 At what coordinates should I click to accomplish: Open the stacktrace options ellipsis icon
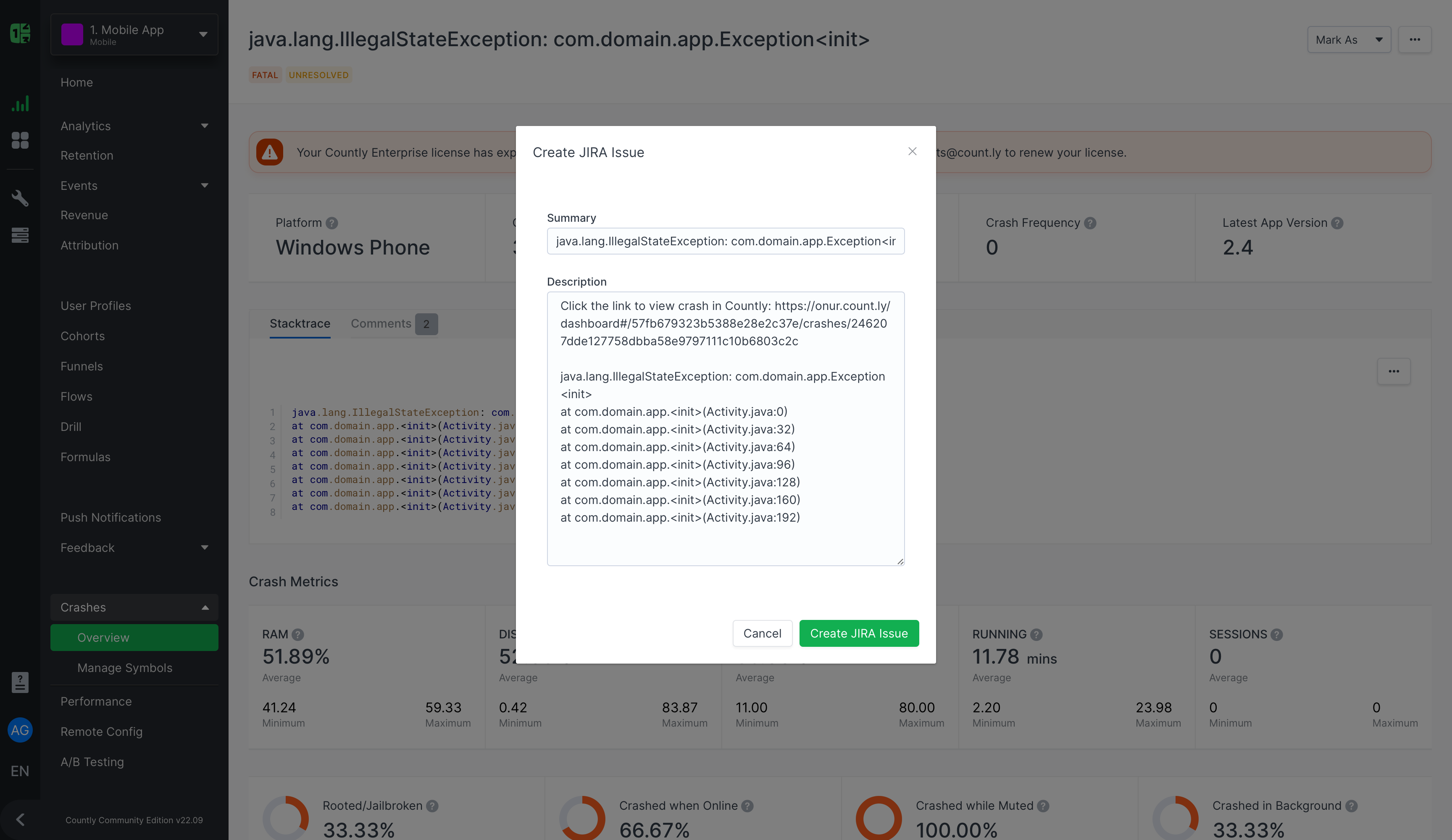point(1394,372)
